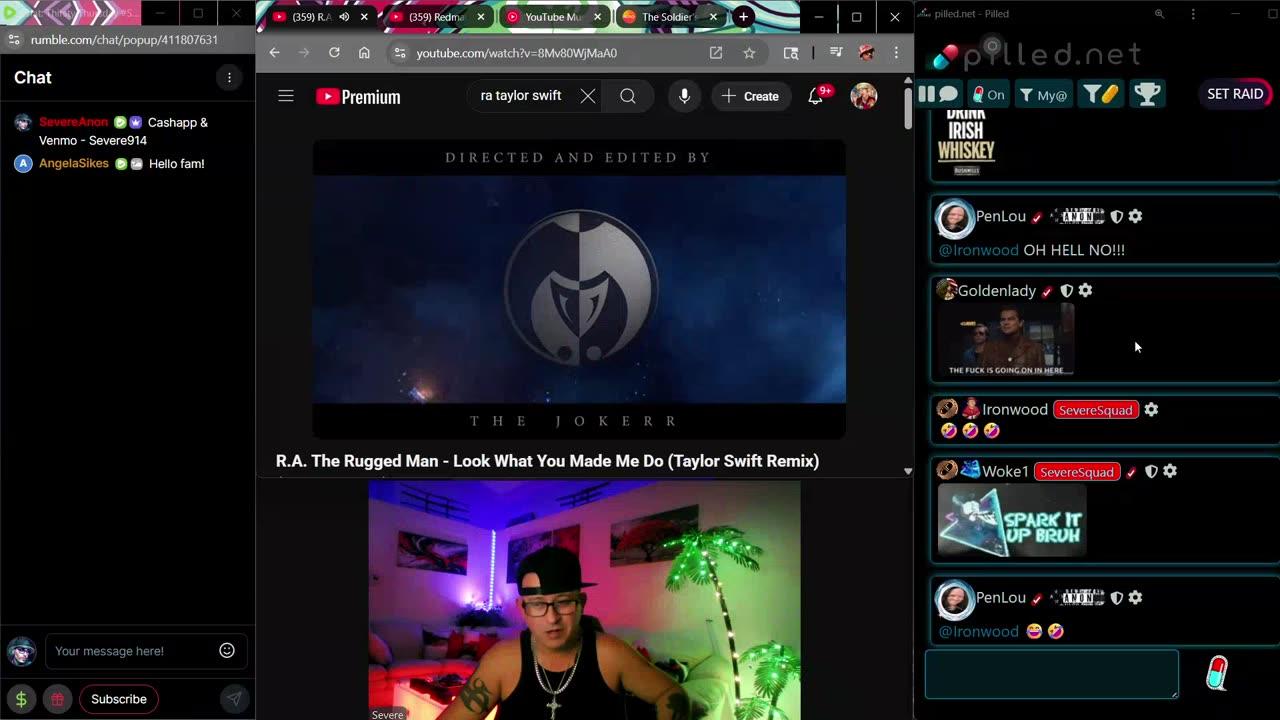Go back in the browser
Viewport: 1280px width, 720px height.
(x=275, y=53)
